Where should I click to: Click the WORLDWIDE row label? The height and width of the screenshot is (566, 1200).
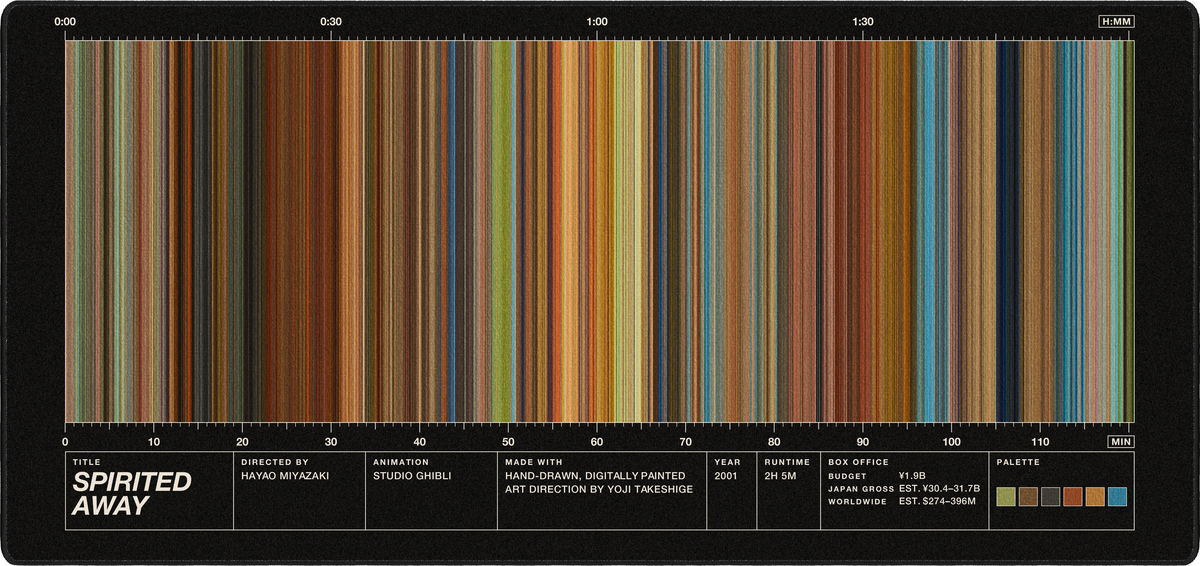coord(858,502)
